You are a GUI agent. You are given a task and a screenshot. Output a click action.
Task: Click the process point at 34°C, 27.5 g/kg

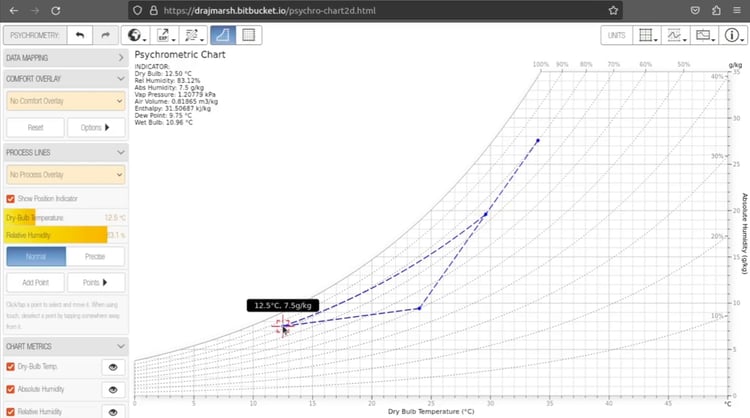[538, 141]
